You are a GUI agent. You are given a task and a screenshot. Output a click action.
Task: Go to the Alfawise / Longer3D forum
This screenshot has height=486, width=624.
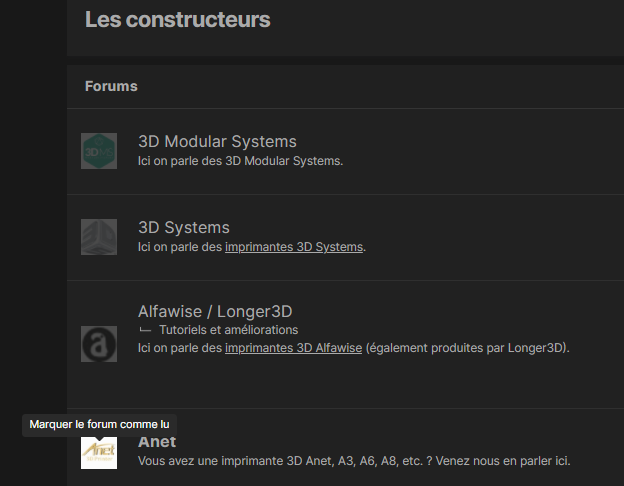coord(215,312)
